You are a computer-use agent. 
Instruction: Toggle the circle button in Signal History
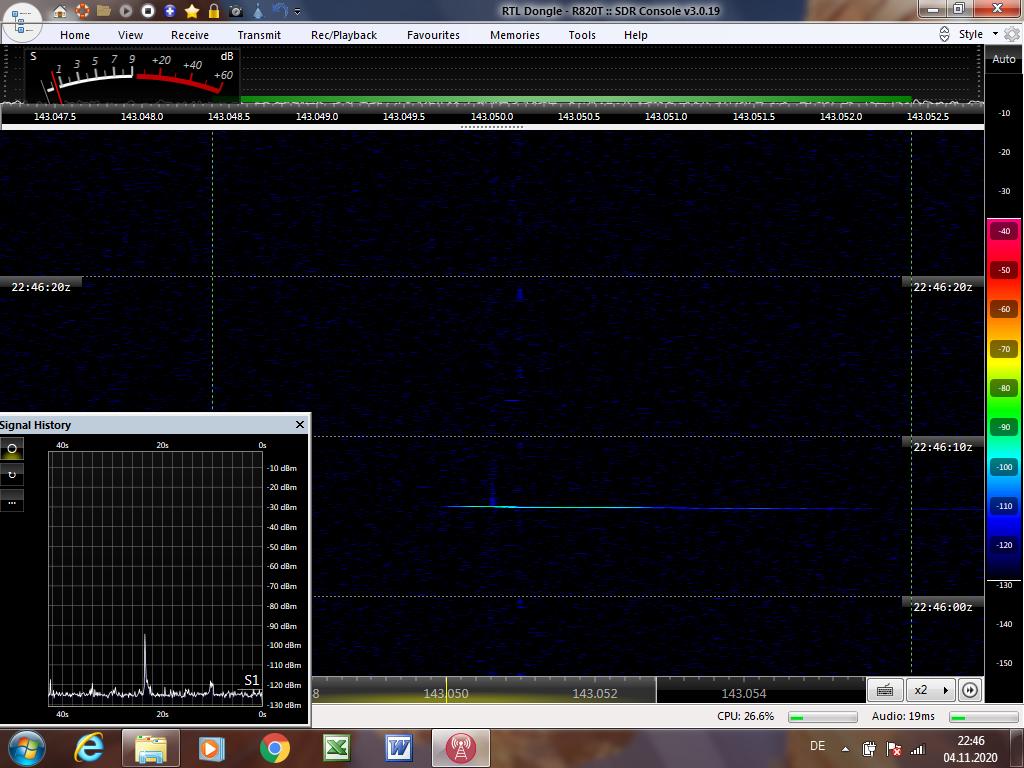tap(12, 449)
